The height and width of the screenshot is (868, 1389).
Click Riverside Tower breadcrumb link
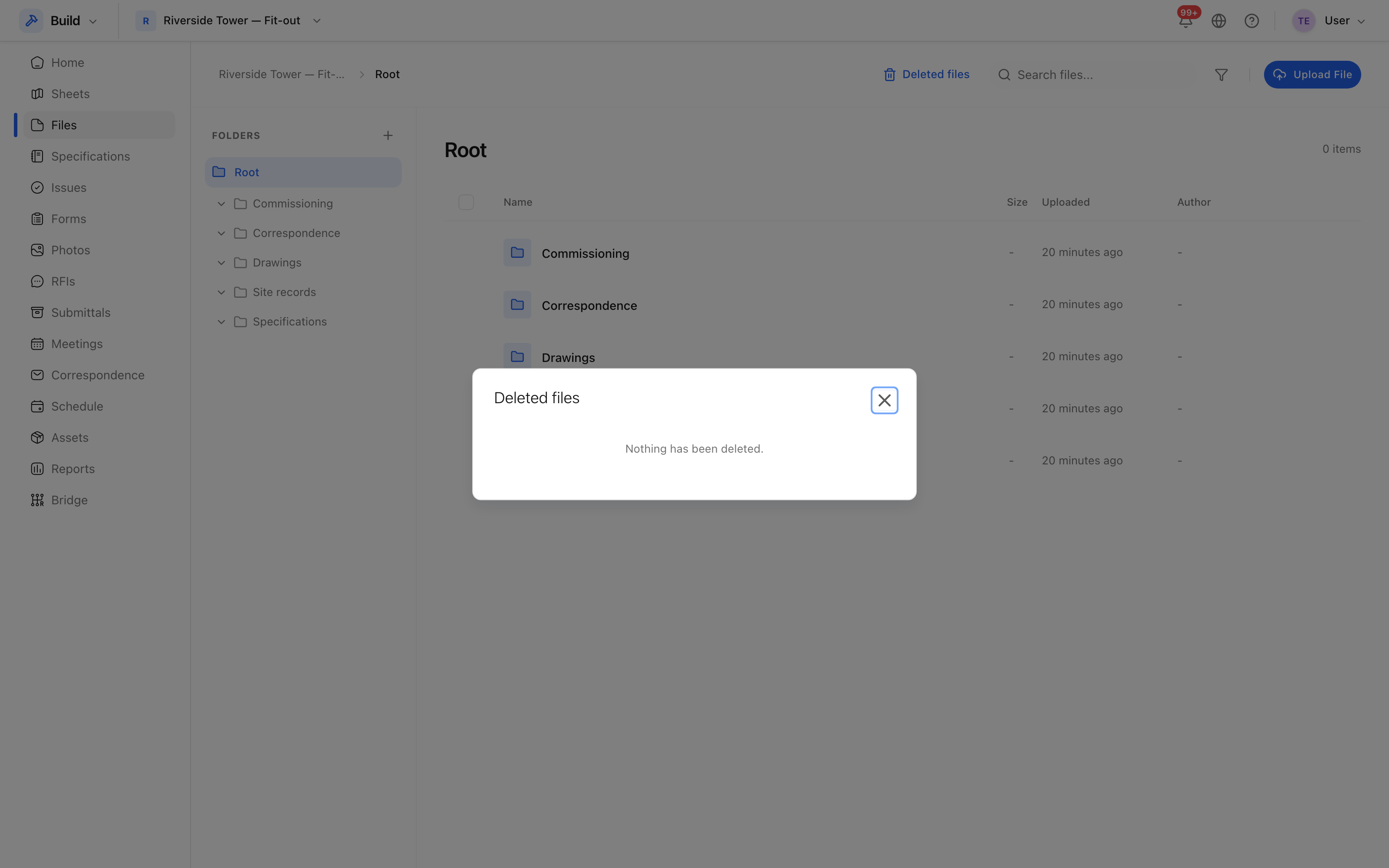[x=281, y=75]
